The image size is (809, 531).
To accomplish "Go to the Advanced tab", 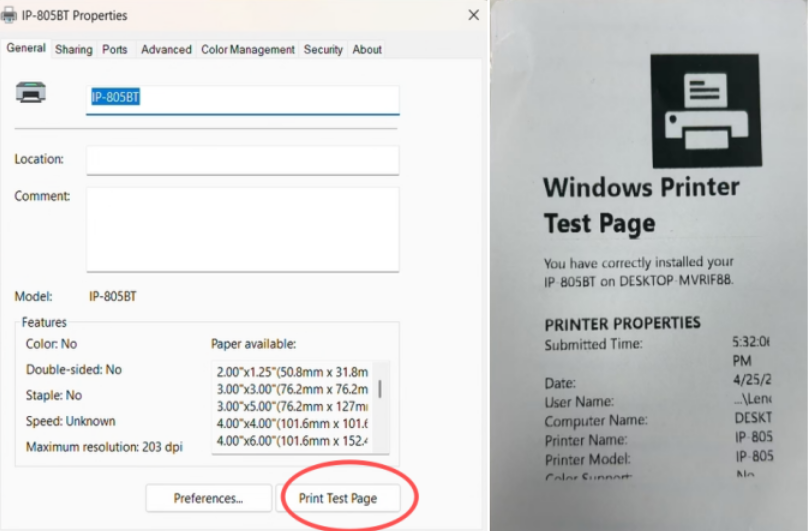I will tap(166, 50).
